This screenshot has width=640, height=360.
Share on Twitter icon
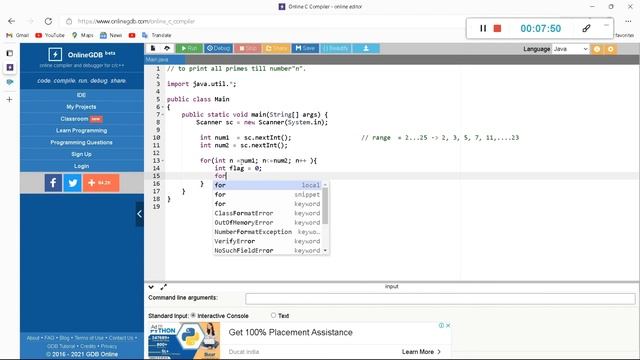[x=72, y=182]
